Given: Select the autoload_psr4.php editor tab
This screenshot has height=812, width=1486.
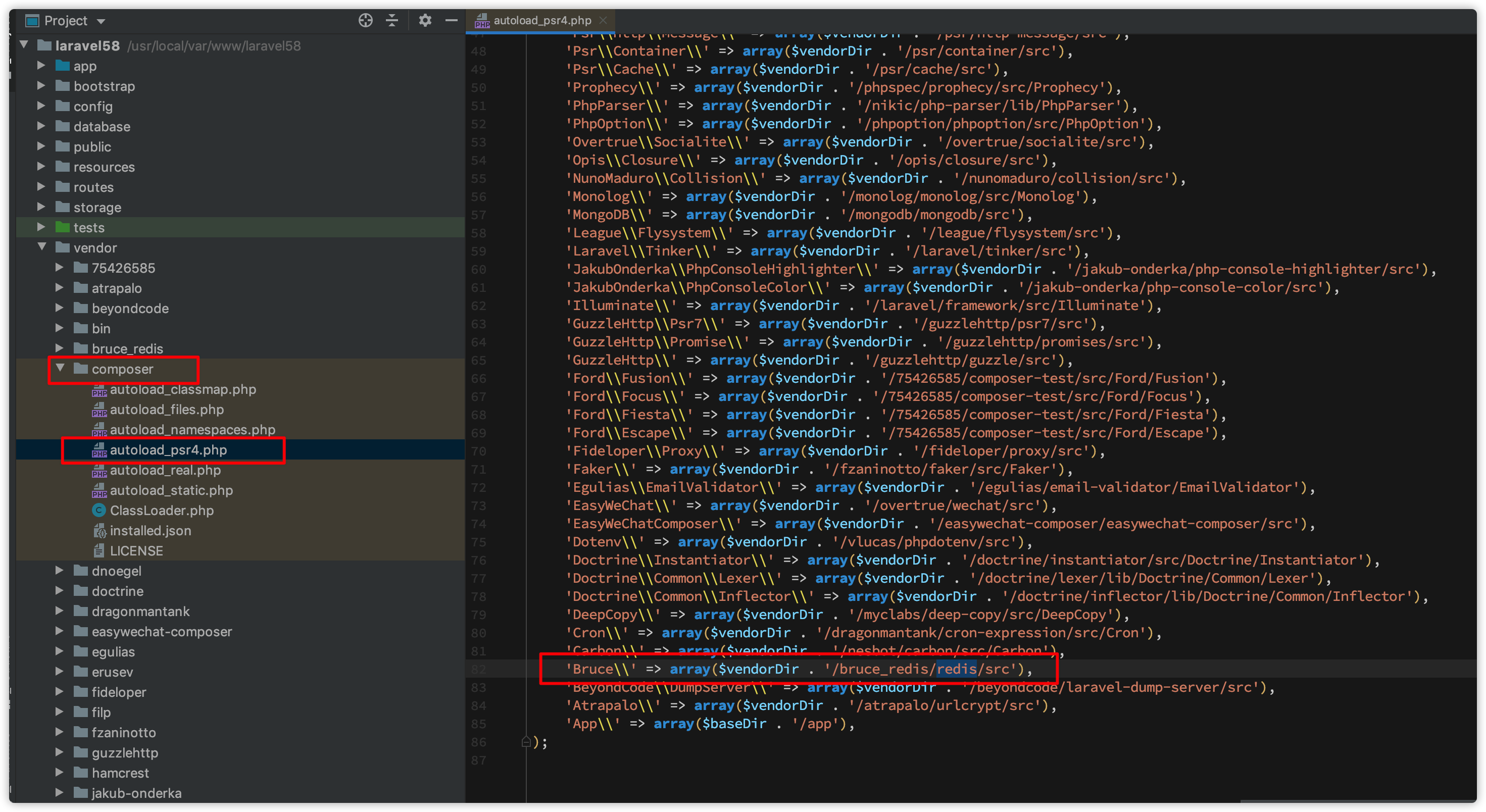Looking at the screenshot, I should click(541, 21).
